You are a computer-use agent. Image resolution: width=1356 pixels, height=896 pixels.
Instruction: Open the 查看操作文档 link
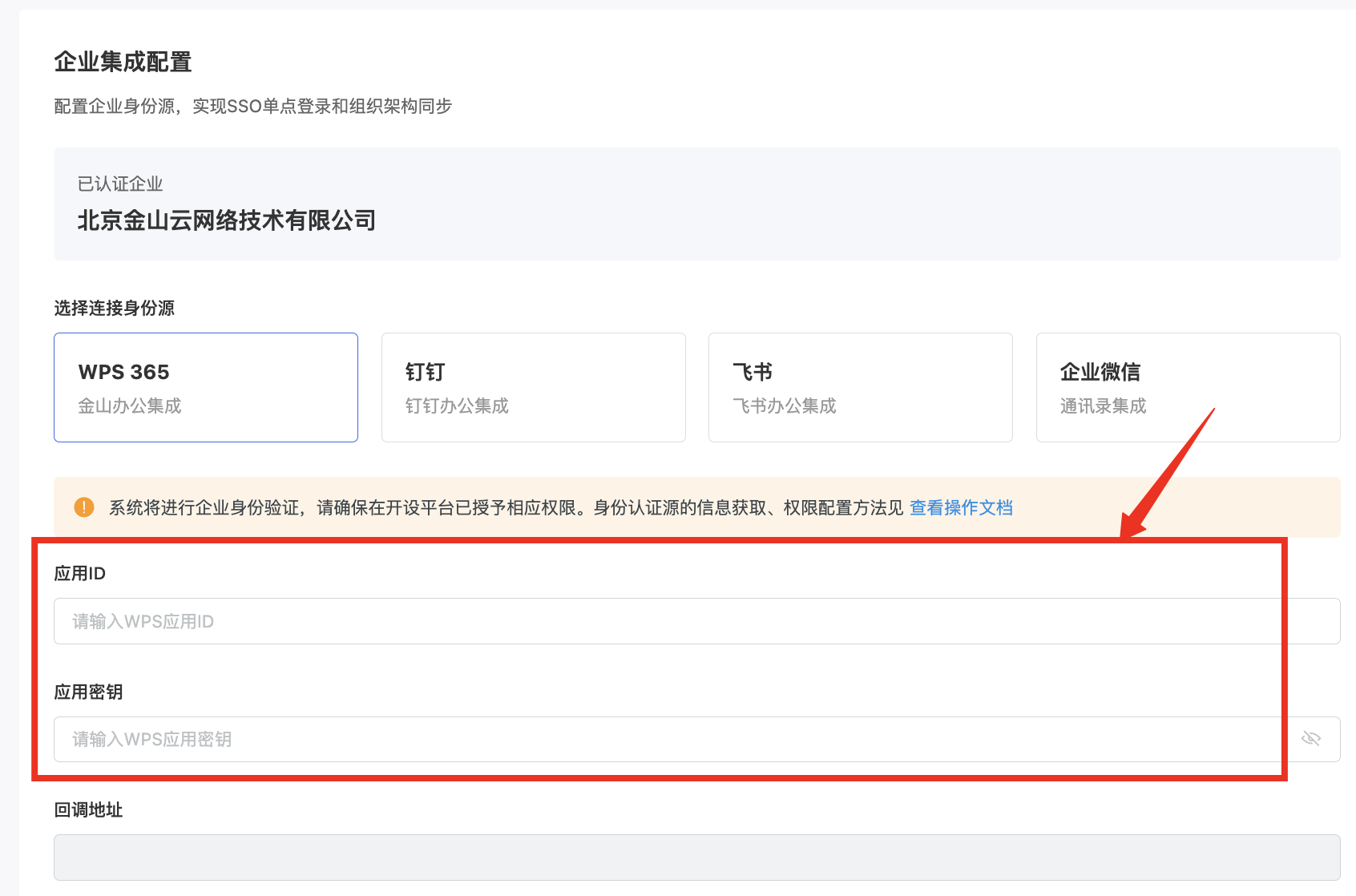(x=961, y=507)
